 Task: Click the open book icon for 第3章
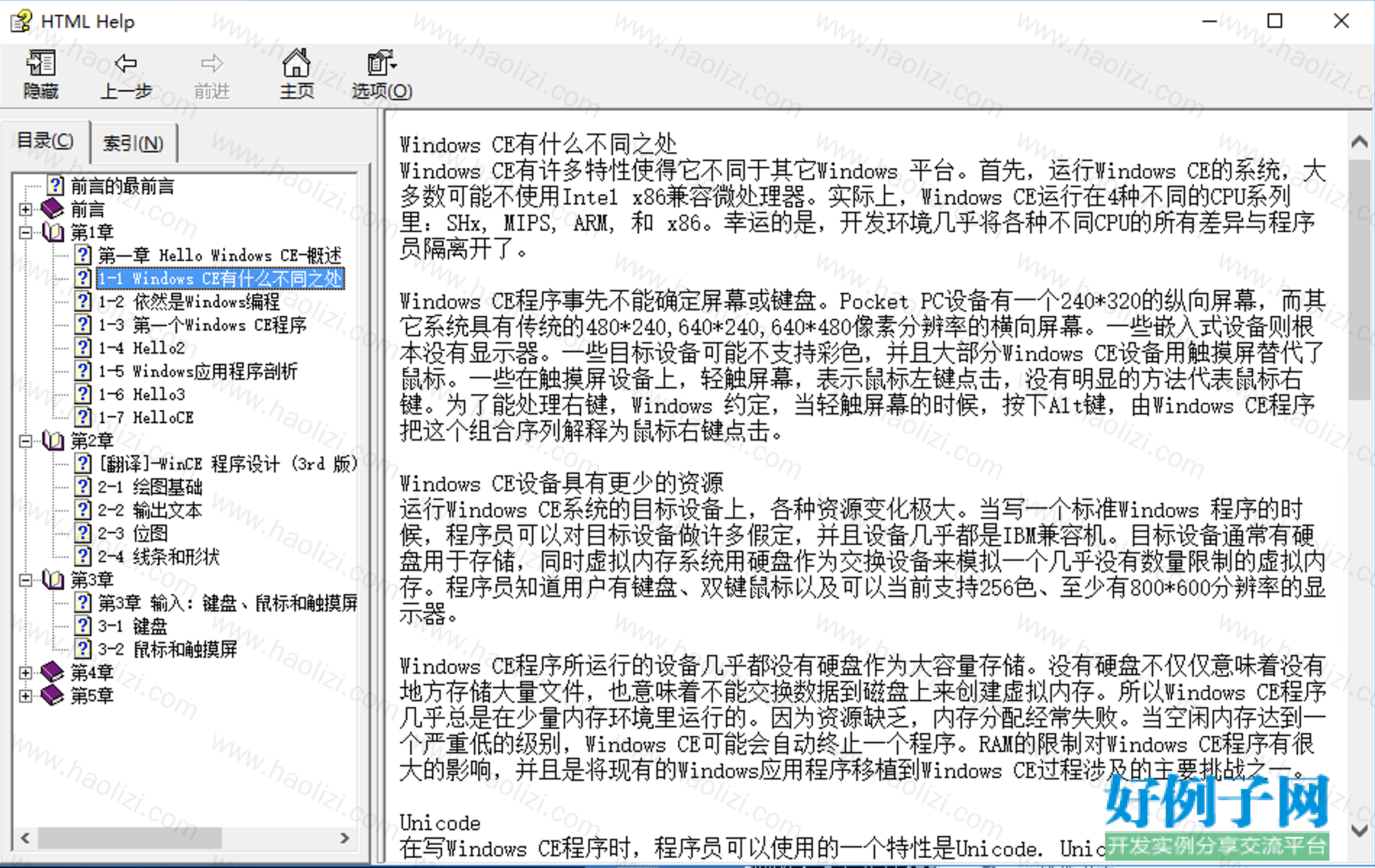pos(53,580)
